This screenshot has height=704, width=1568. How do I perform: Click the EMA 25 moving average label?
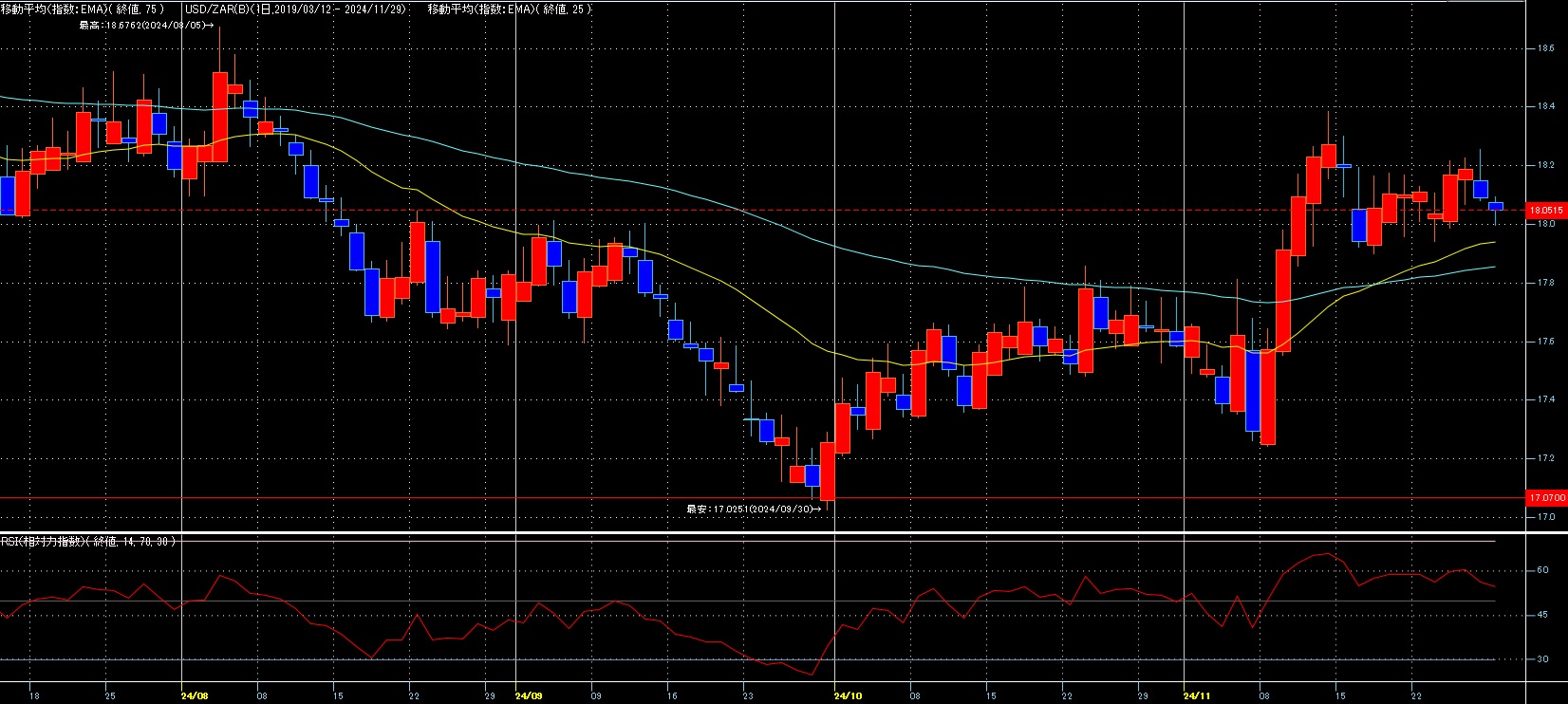click(x=510, y=9)
